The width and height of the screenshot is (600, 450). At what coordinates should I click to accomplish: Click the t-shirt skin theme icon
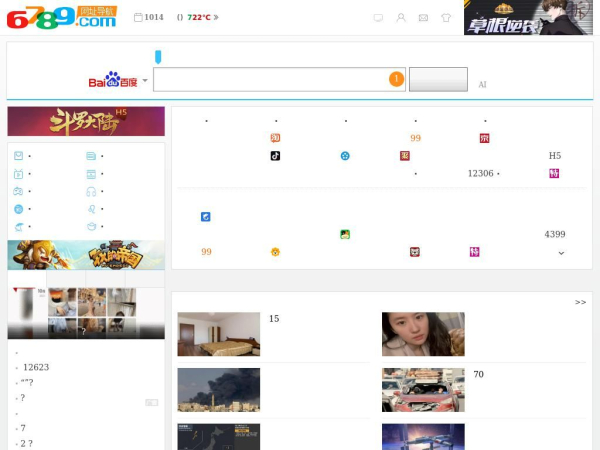(446, 18)
